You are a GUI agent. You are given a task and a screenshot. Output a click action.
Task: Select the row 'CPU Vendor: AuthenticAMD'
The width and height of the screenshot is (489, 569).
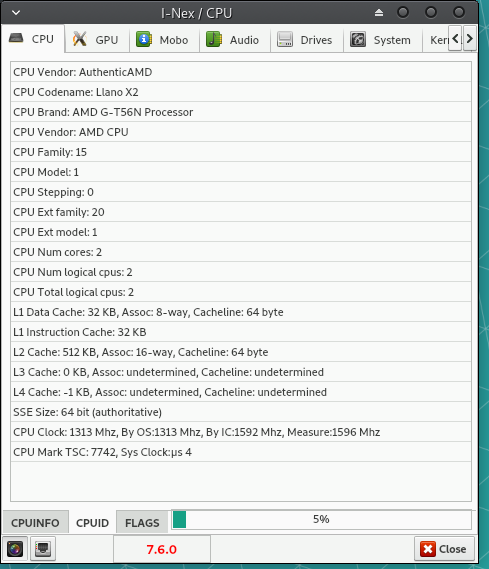tap(241, 72)
